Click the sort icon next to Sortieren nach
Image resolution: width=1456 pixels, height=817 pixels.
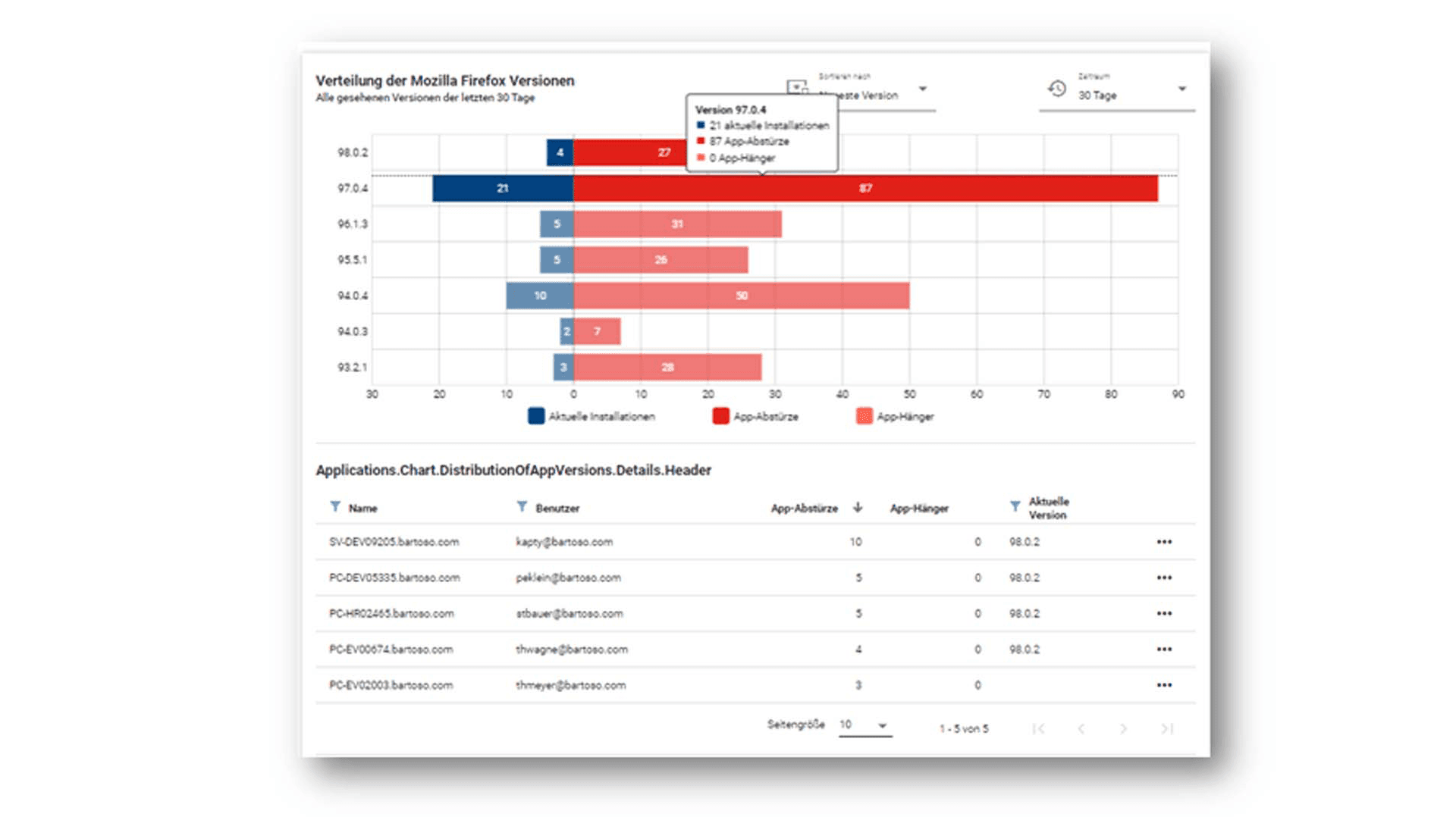point(797,87)
